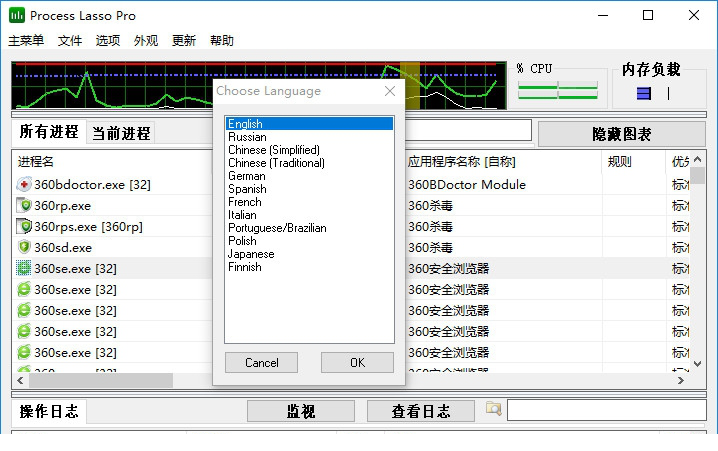The image size is (718, 451).
Task: Select Russian in the language list
Action: point(309,137)
